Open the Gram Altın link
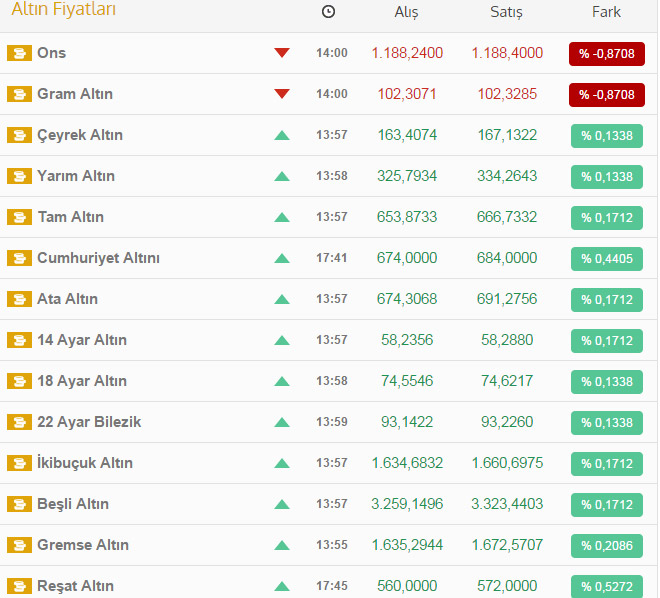Screen dimensions: 660x598 pos(75,94)
